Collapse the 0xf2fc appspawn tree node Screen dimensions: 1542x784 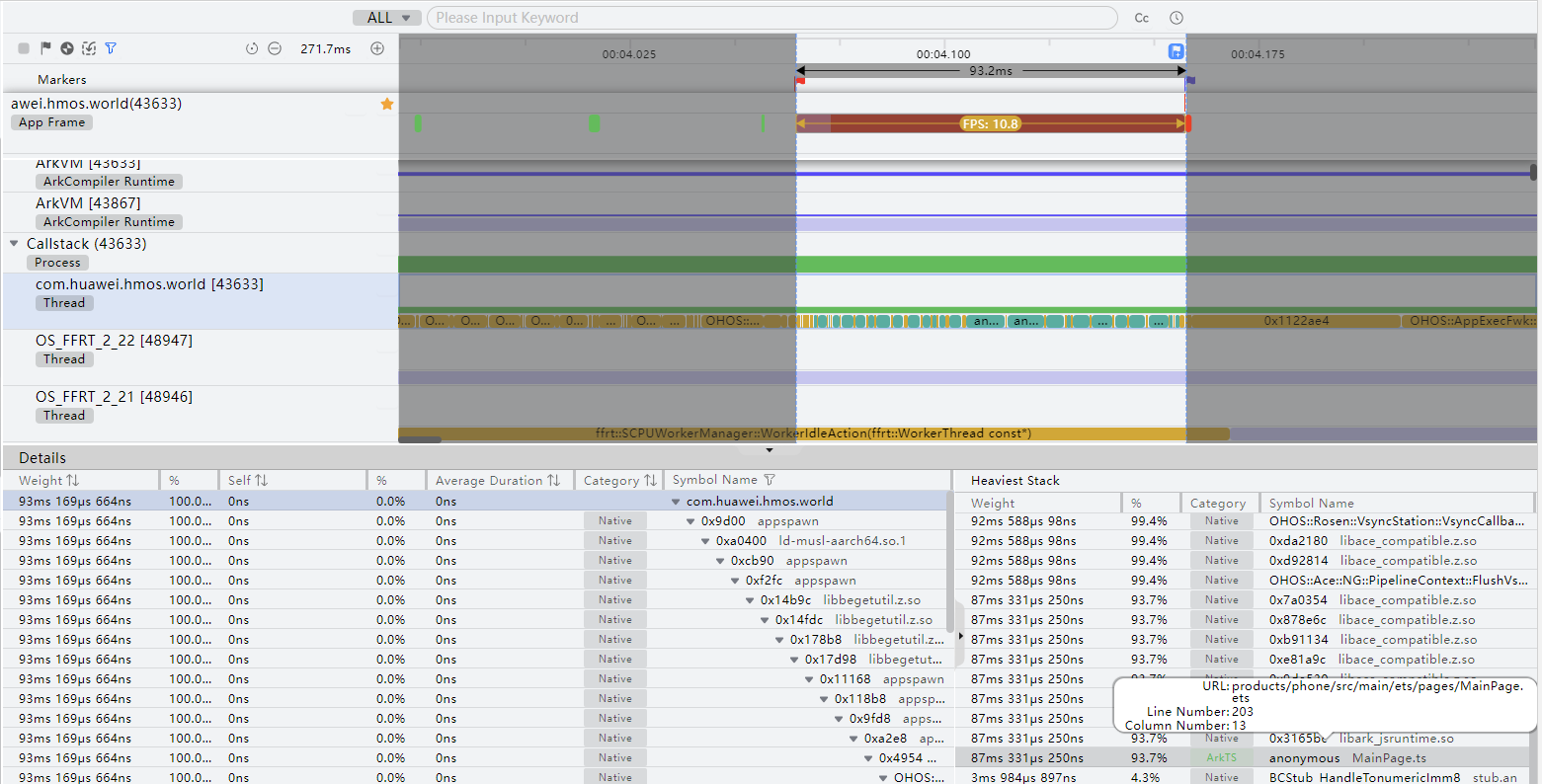click(736, 581)
